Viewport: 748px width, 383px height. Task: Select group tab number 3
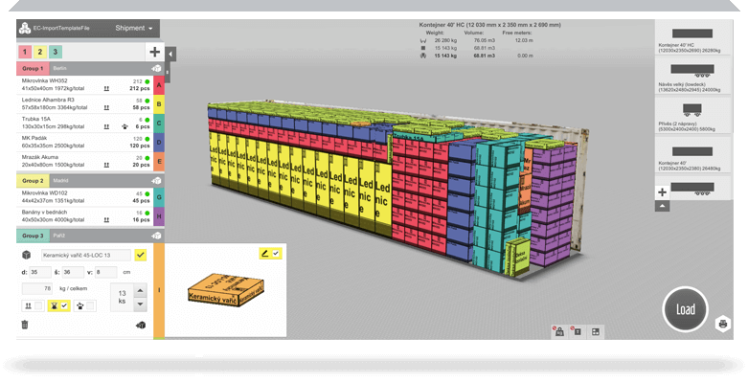[55, 52]
